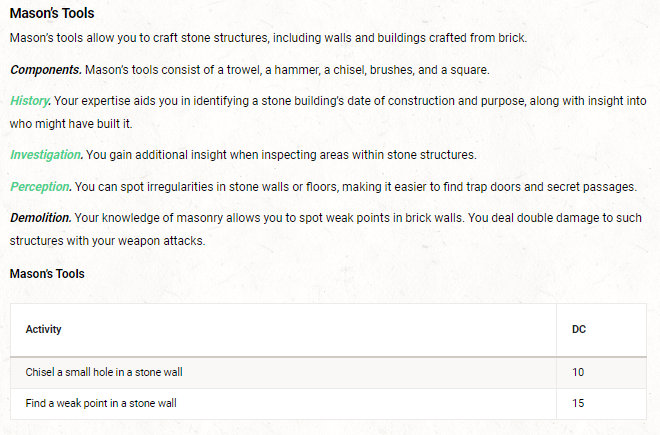Image resolution: width=660 pixels, height=435 pixels.
Task: Follow the green Perception skill link
Action: tap(40, 187)
